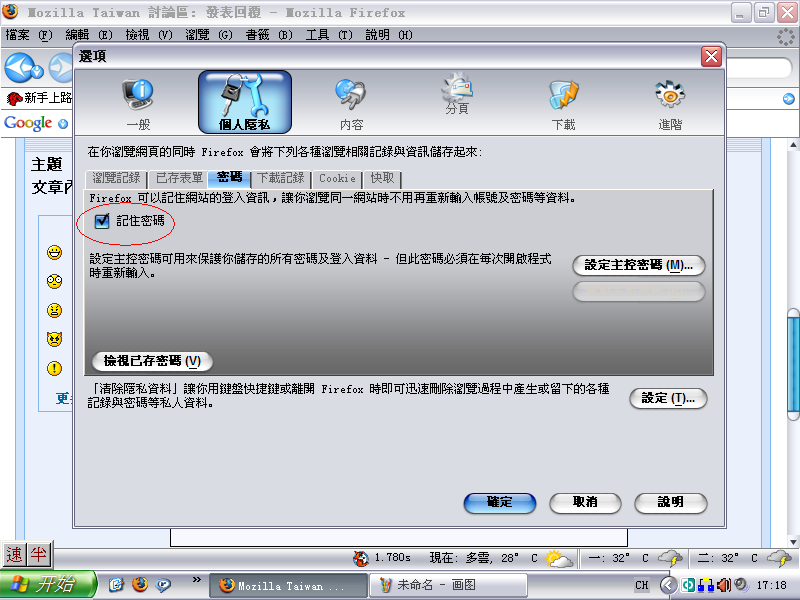The width and height of the screenshot is (800, 600).
Task: Expand hidden system tray icons arrow
Action: point(669,585)
